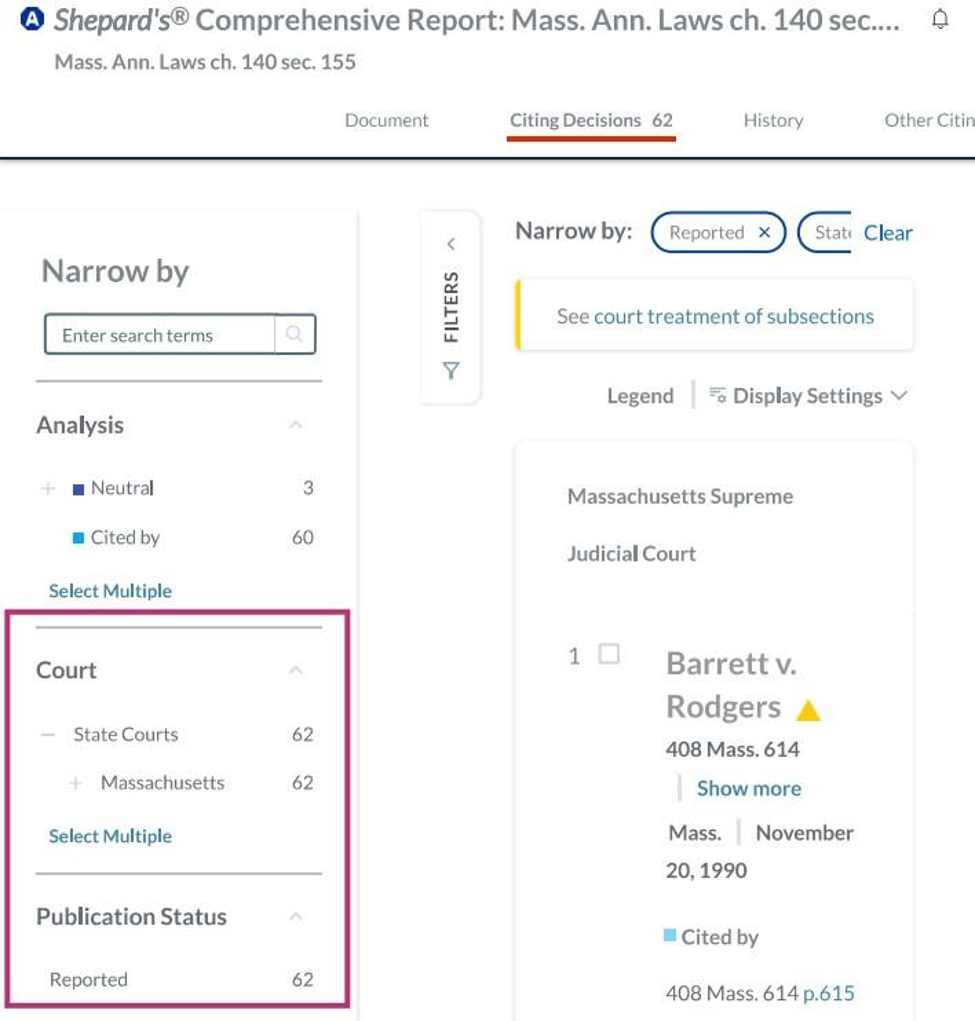Viewport: 975px width, 1021px height.
Task: Select the Massachusetts court filter
Action: [x=163, y=783]
